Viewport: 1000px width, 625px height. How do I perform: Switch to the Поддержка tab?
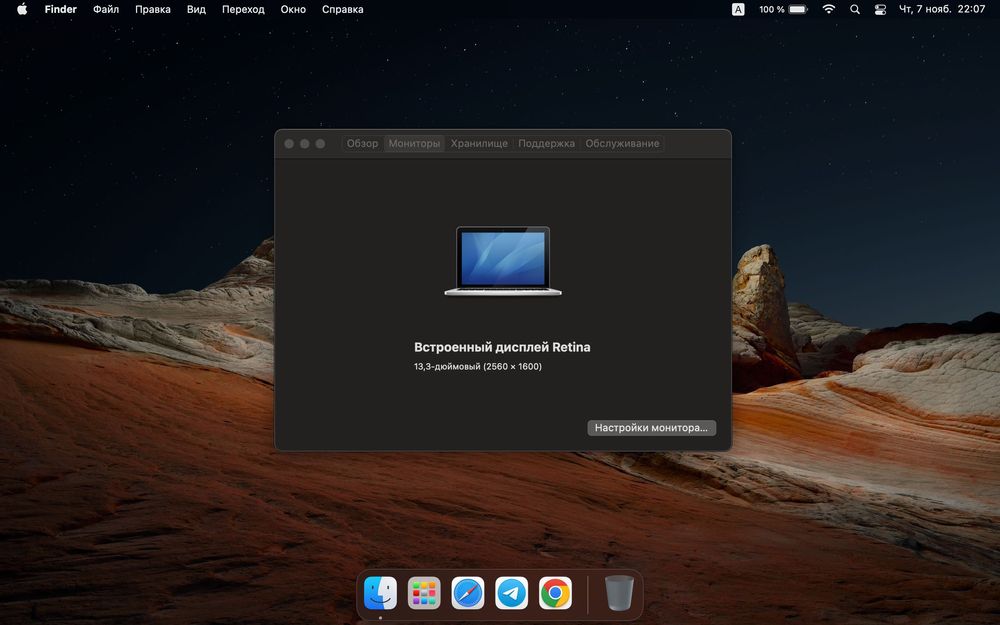pos(546,143)
